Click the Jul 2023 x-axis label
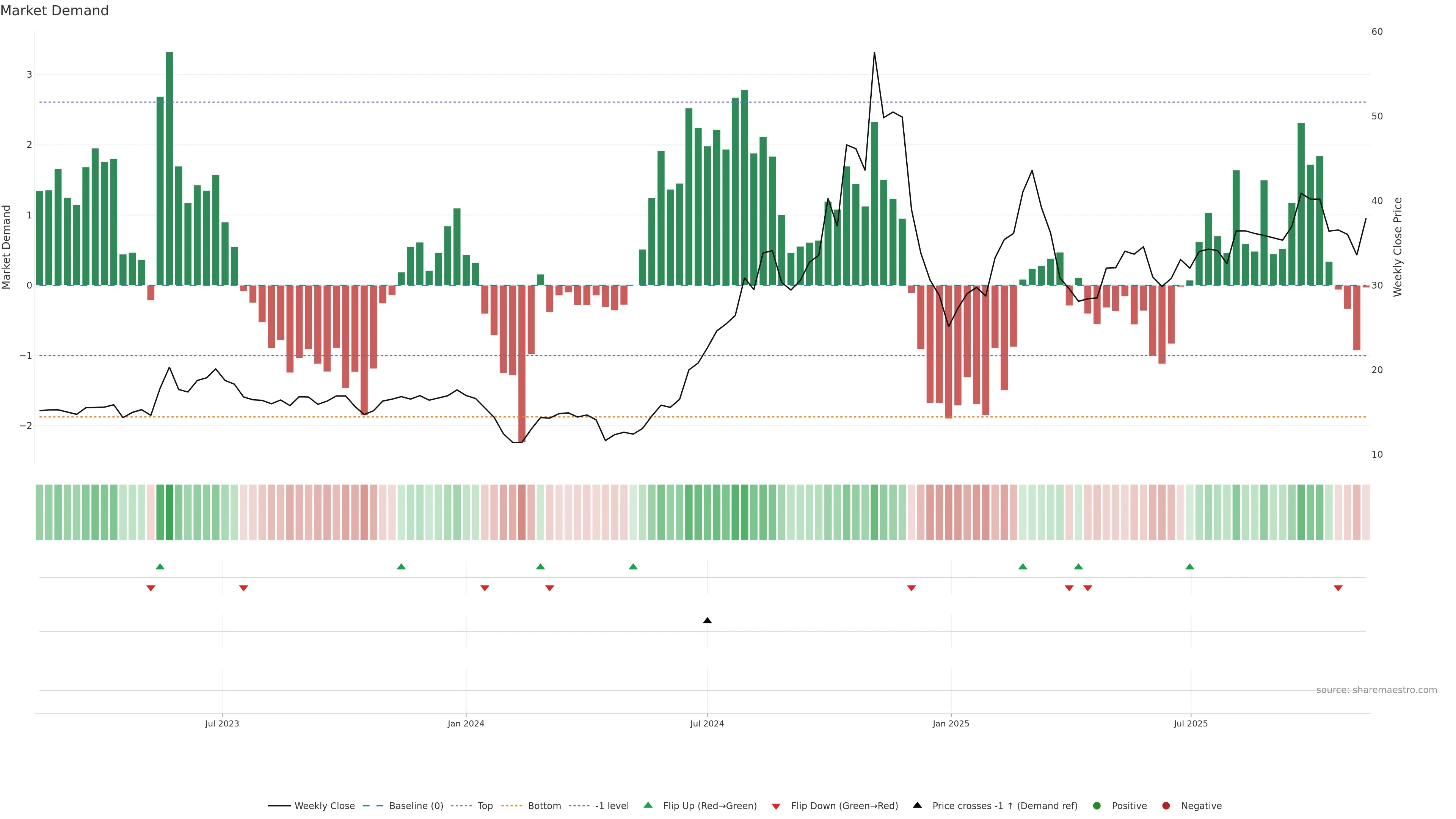 222,723
